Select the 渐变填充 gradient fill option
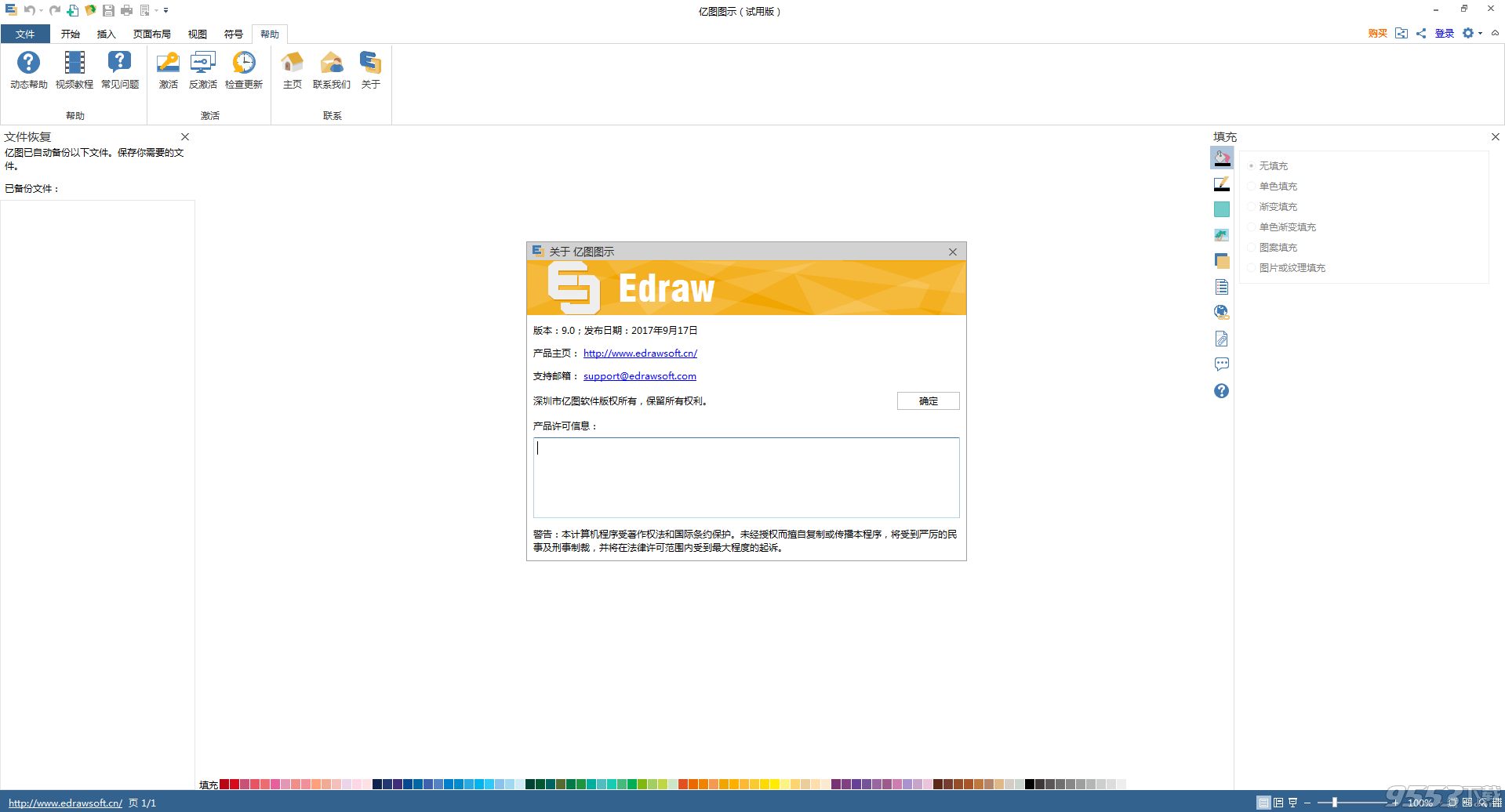Image resolution: width=1505 pixels, height=812 pixels. [x=1274, y=207]
